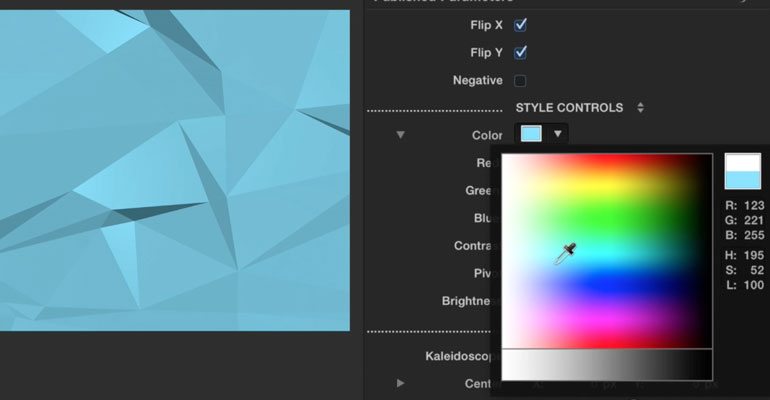
Task: Collapse the Color disclosure triangle
Action: (401, 135)
